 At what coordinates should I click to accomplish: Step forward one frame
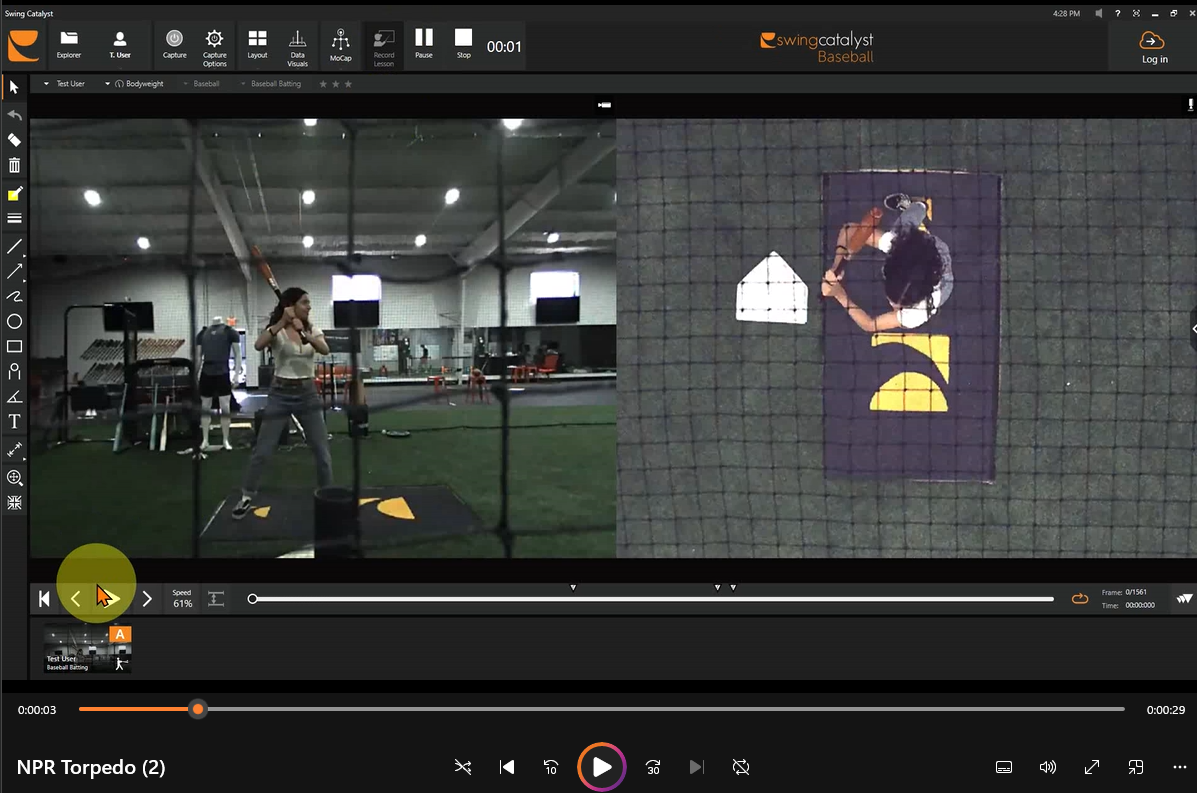[x=147, y=599]
